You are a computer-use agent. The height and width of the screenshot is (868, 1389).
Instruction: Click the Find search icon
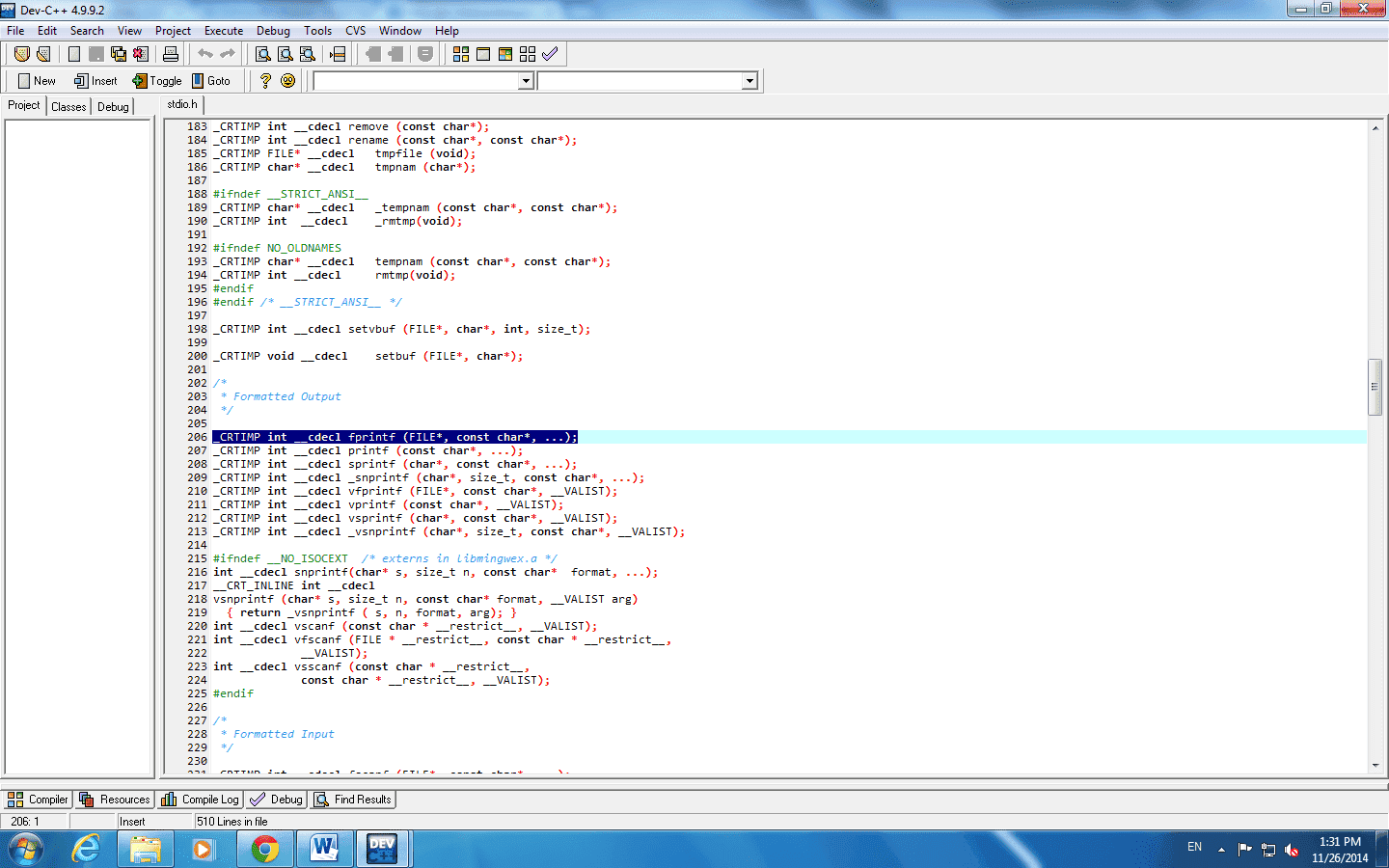coord(262,54)
